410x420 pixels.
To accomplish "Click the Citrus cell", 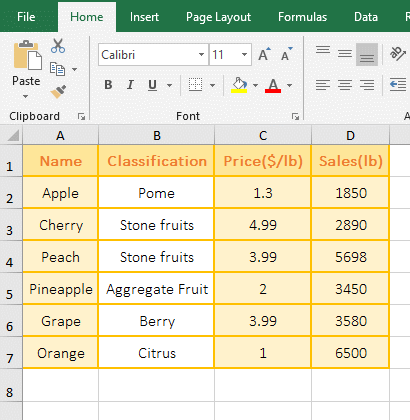I will tap(156, 353).
